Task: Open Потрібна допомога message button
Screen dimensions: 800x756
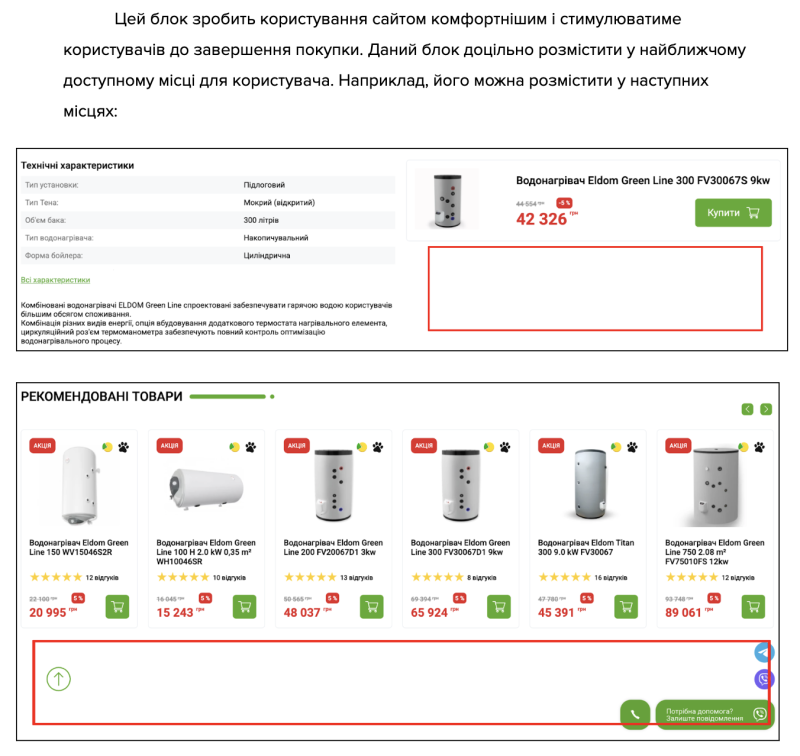Action: point(715,714)
